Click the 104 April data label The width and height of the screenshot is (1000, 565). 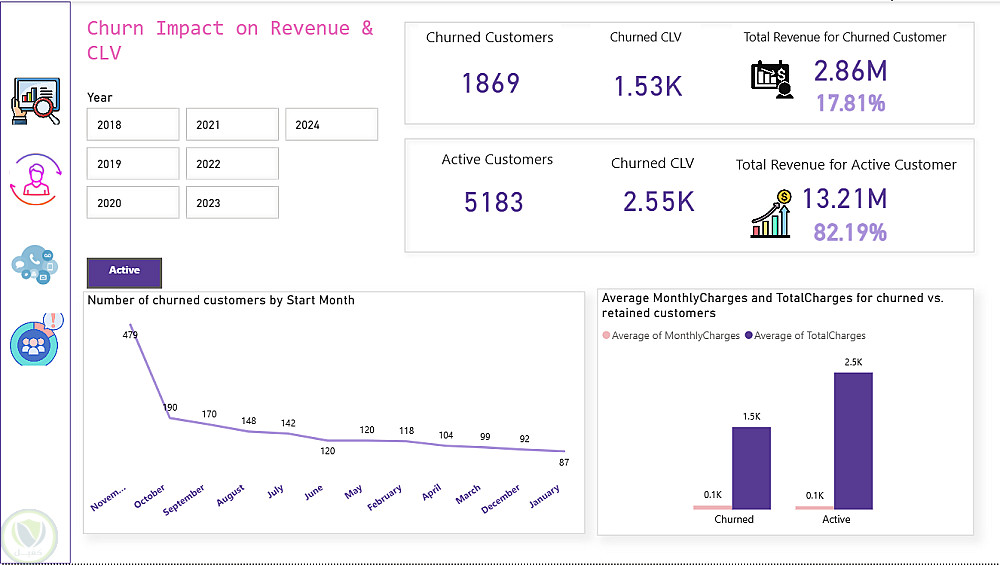446,435
